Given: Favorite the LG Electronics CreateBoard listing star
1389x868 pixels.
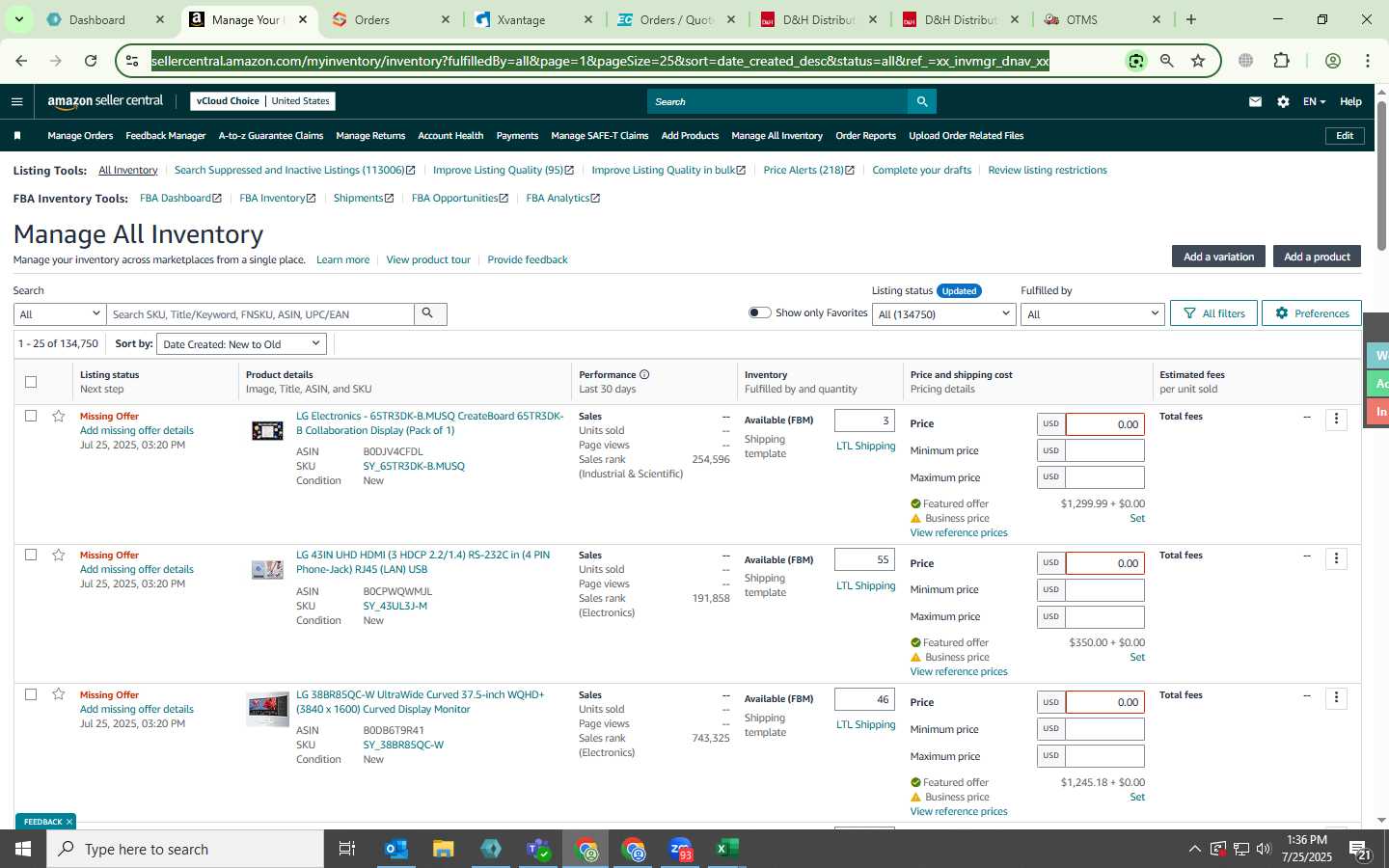Looking at the screenshot, I should click(59, 416).
